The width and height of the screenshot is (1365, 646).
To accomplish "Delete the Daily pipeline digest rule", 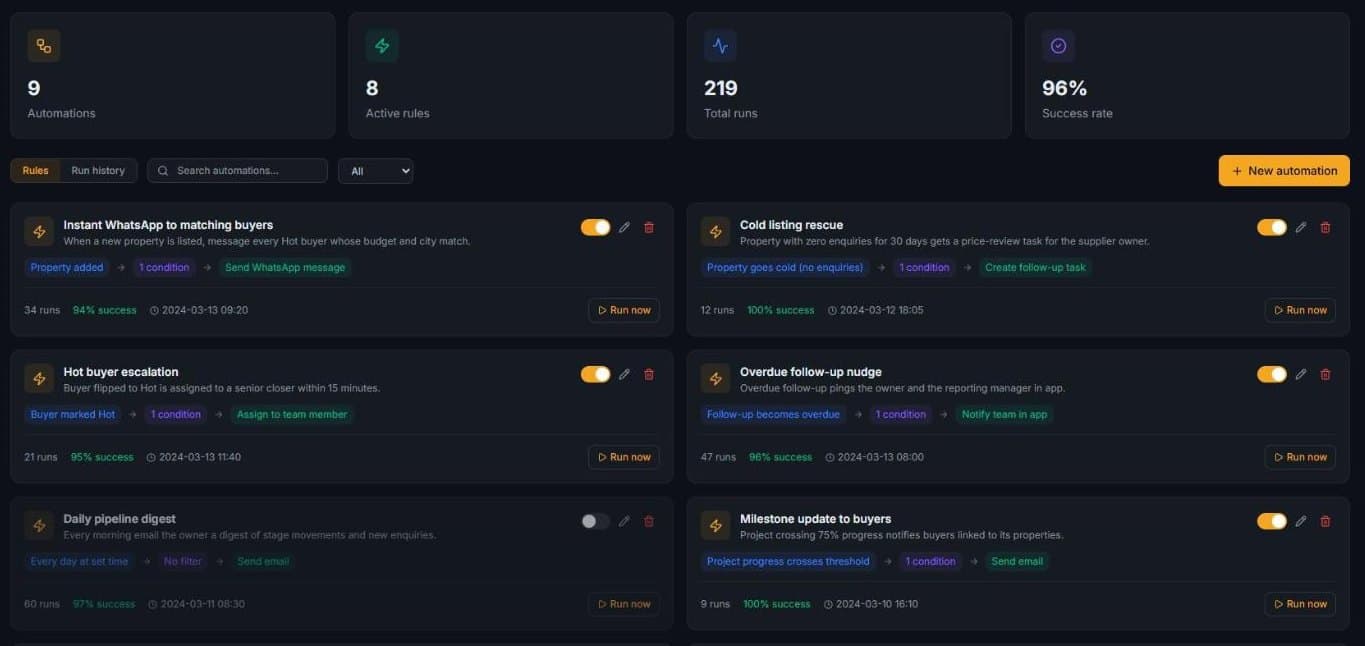I will (x=649, y=521).
